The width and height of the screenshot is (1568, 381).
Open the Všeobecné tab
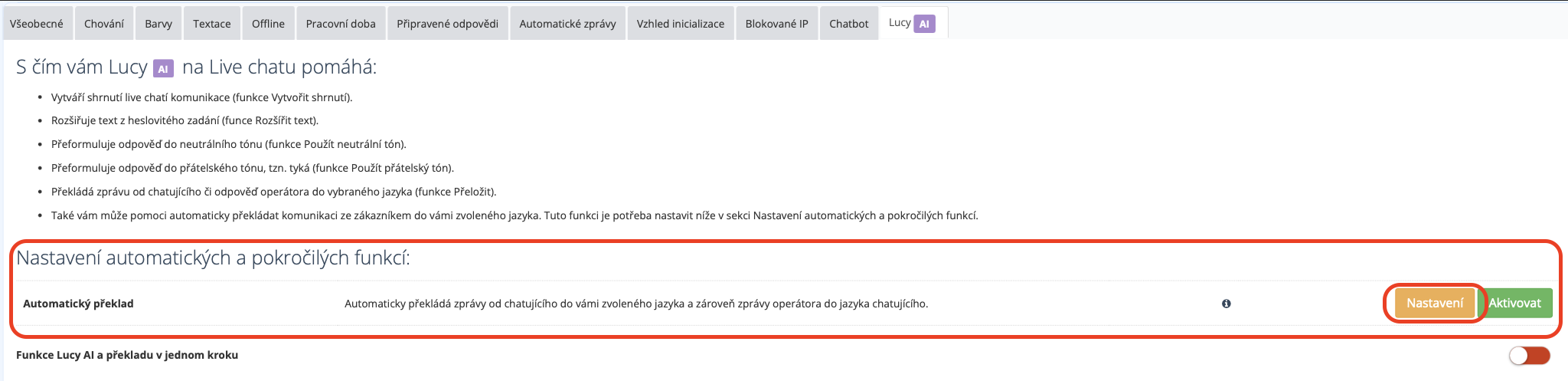37,24
